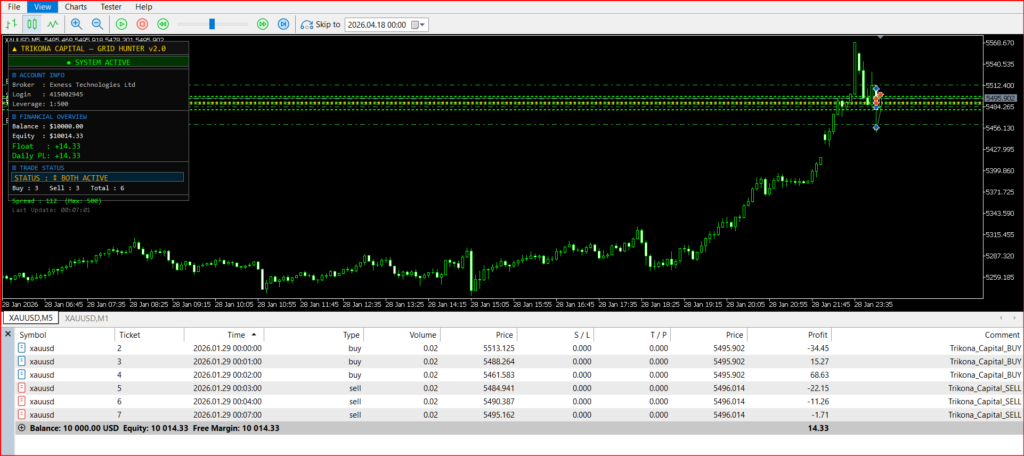The height and width of the screenshot is (456, 1024).
Task: Select open price 5513.125 in the table
Action: [x=500, y=348]
